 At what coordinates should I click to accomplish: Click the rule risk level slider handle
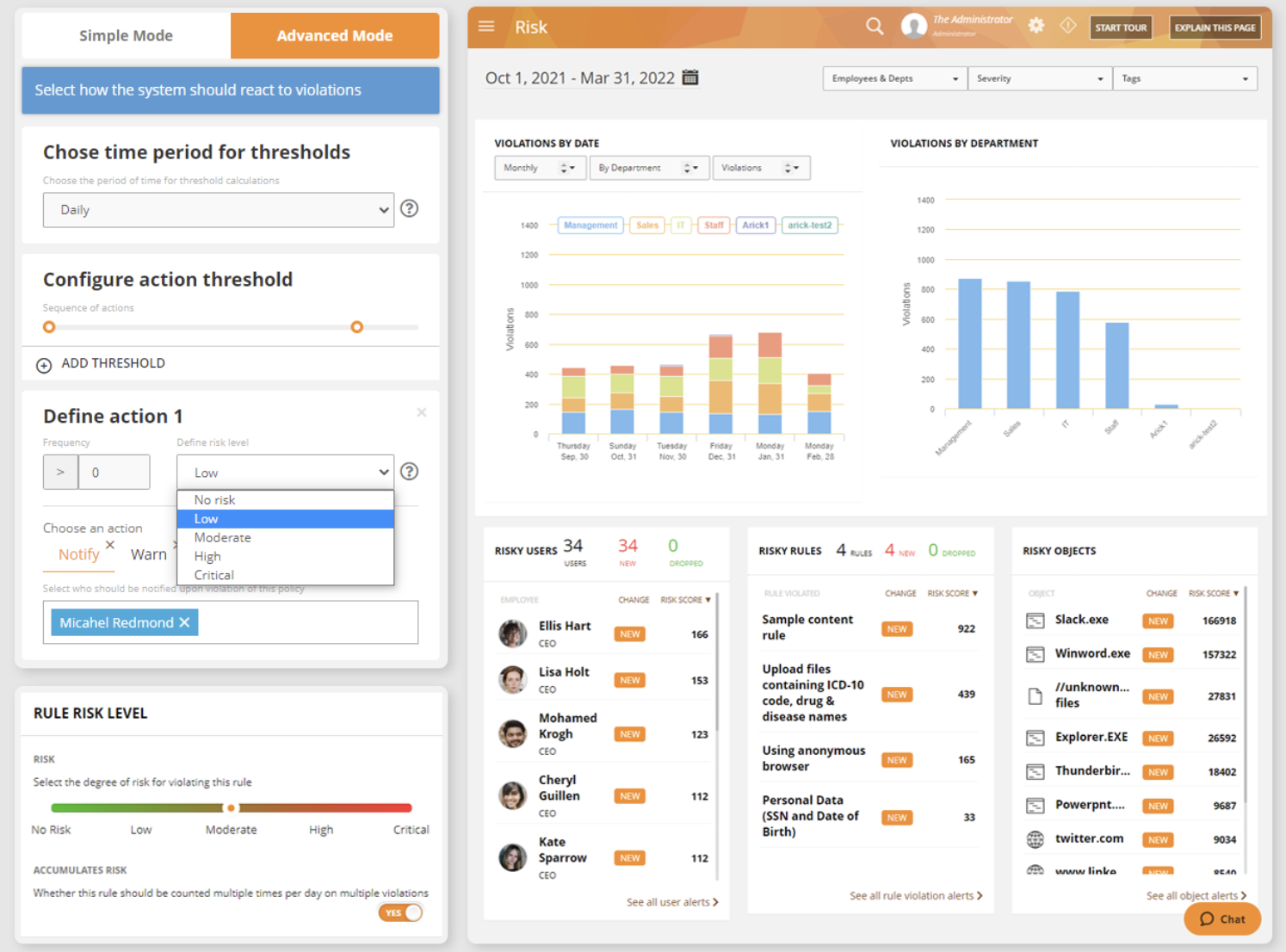231,808
